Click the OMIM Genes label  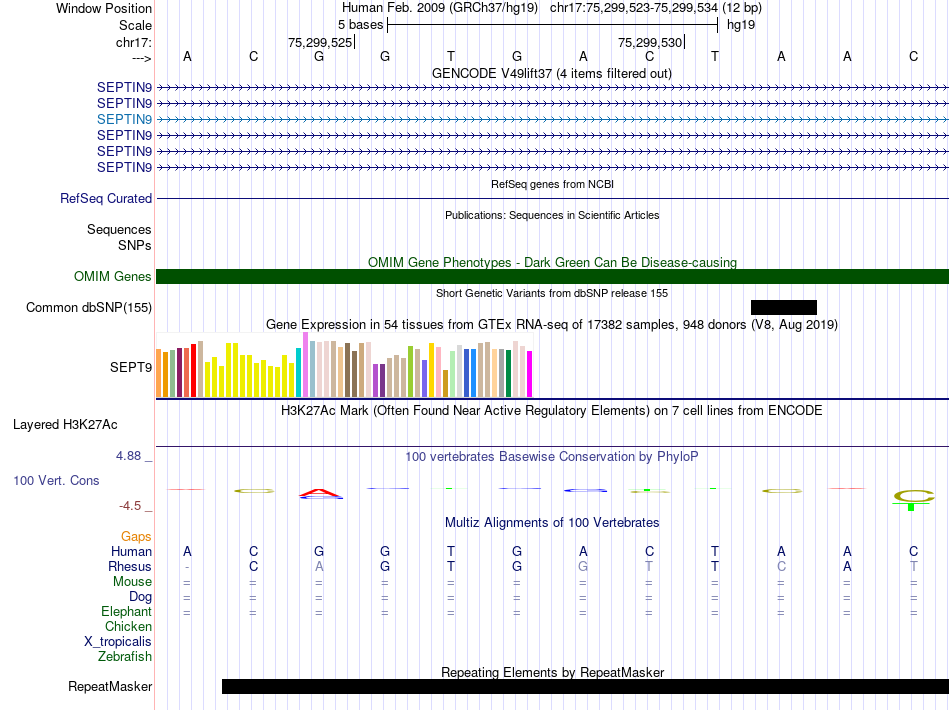pos(112,276)
